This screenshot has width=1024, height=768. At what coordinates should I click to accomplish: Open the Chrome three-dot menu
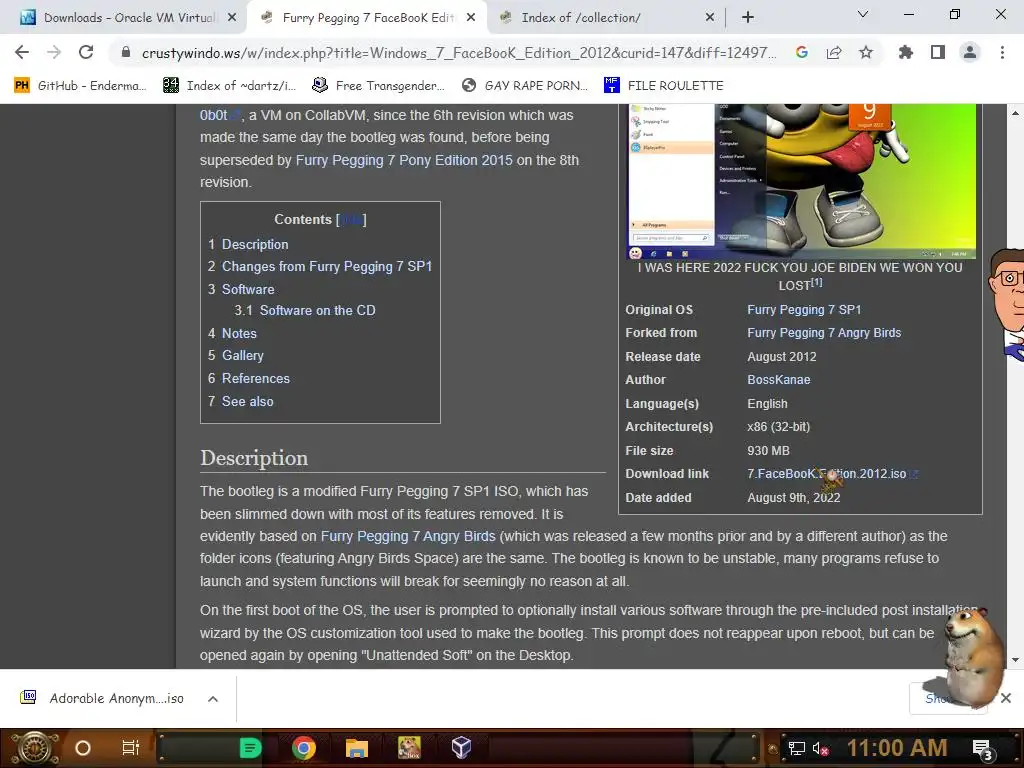[1002, 52]
